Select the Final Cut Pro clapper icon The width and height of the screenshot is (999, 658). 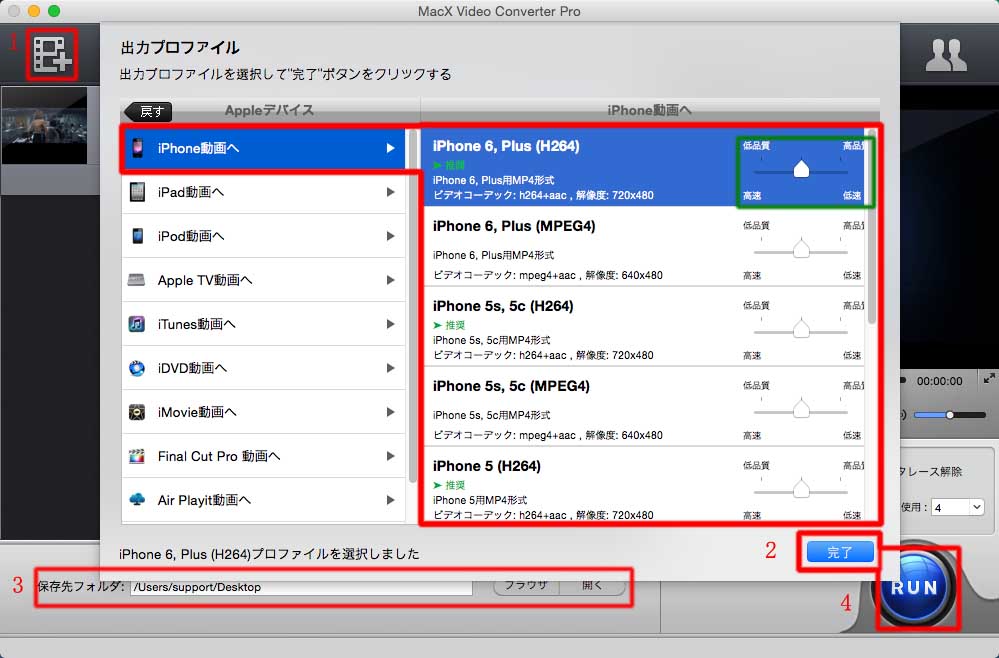(x=136, y=456)
